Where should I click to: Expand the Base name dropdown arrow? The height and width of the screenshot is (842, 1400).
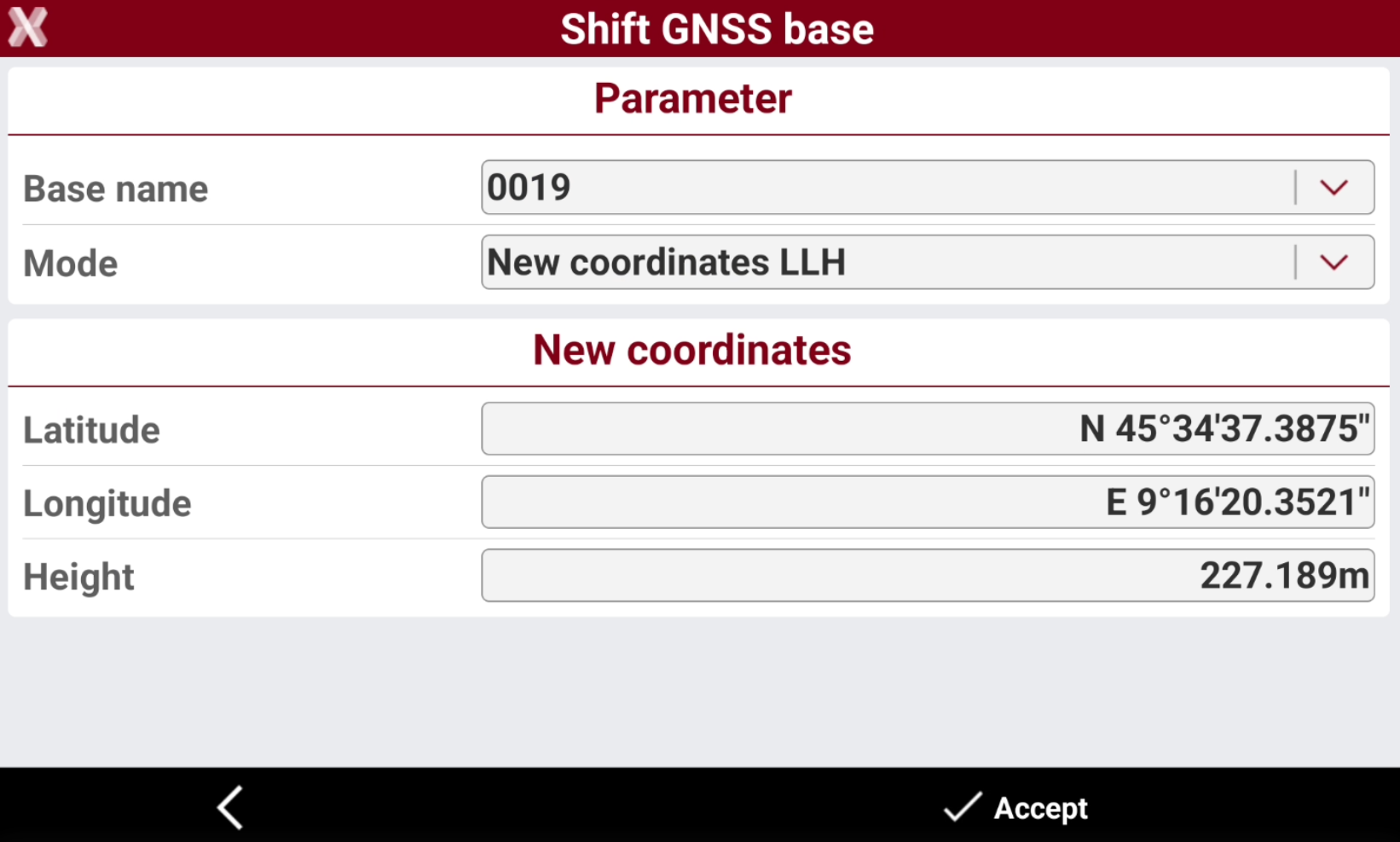pos(1333,187)
